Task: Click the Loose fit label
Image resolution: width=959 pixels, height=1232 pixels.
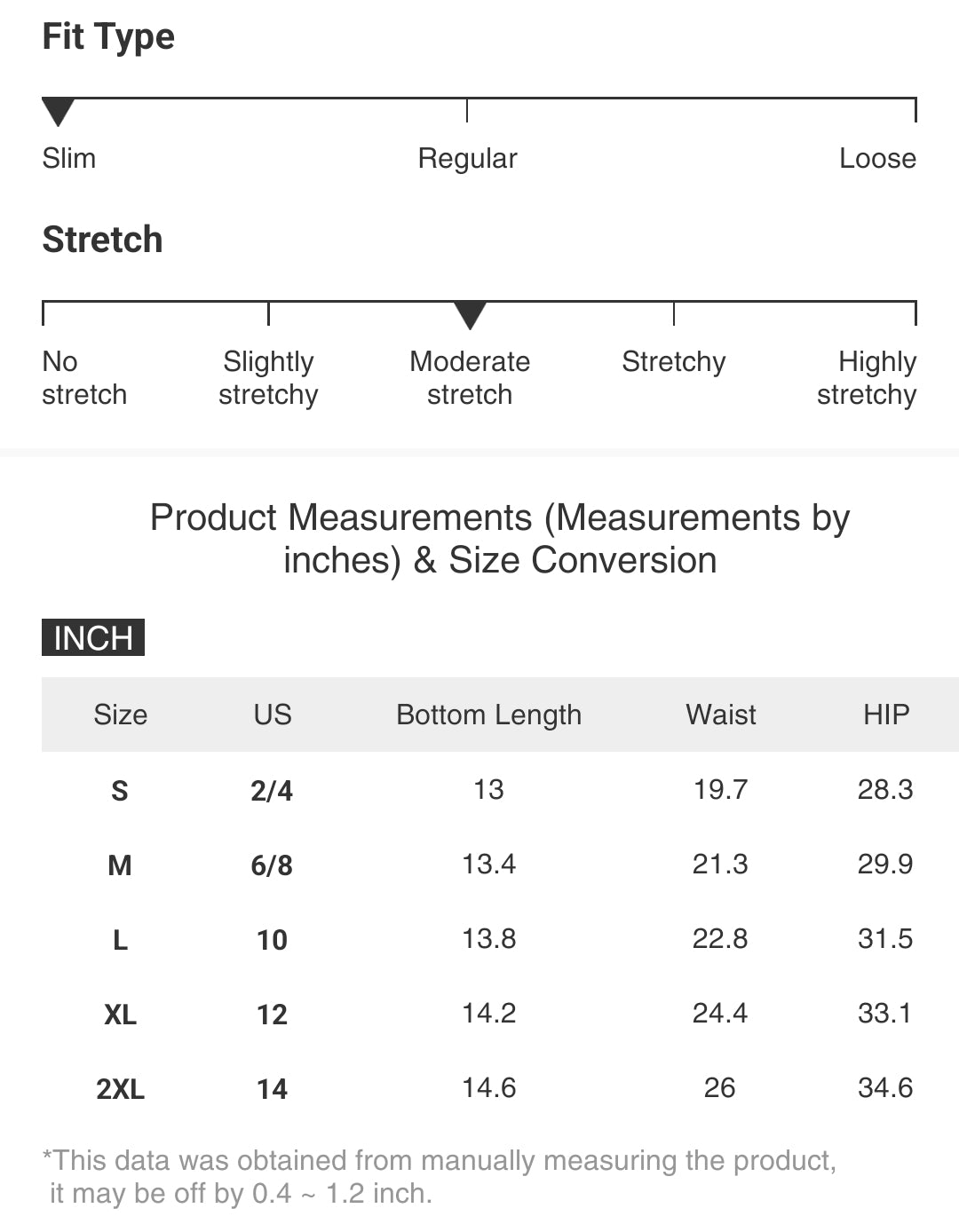Action: tap(877, 159)
